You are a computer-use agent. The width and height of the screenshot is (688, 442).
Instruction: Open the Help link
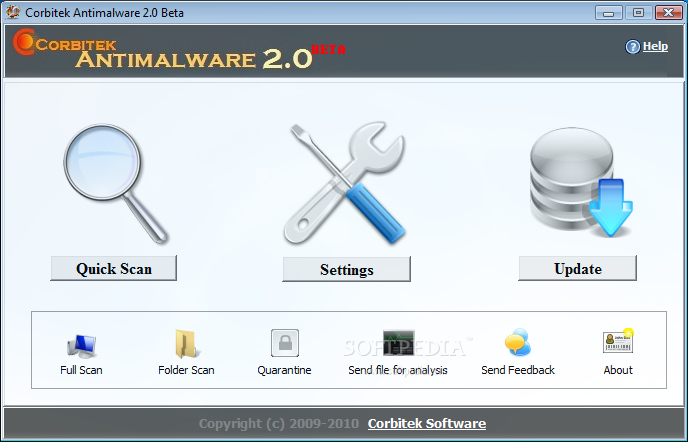click(655, 46)
